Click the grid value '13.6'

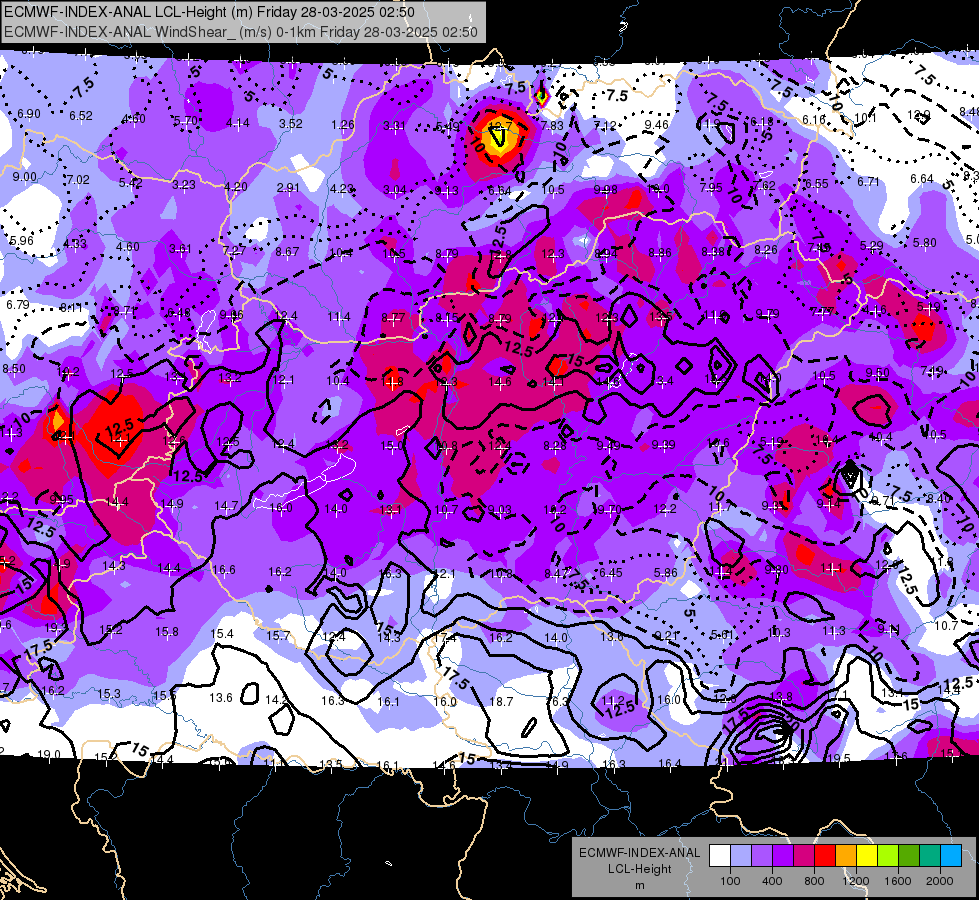tap(221, 698)
